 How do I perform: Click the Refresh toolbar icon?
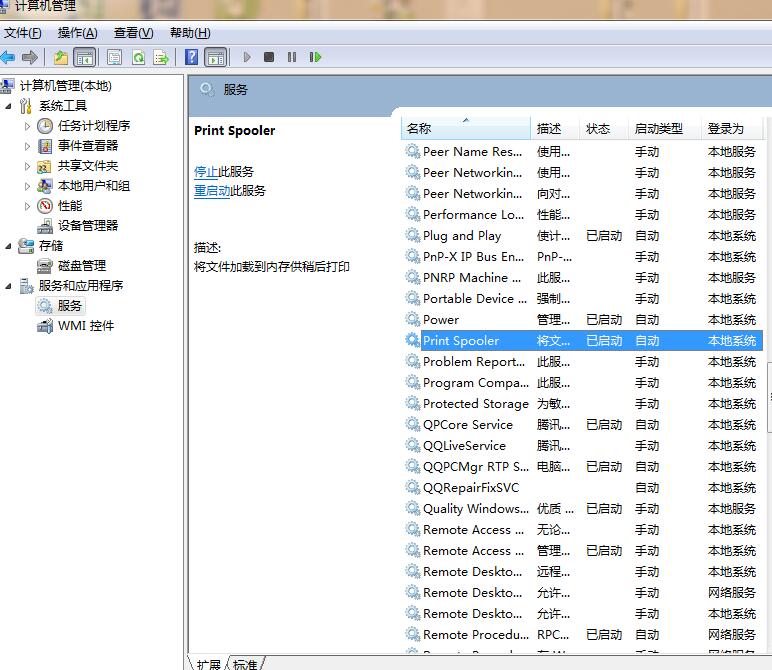point(138,58)
